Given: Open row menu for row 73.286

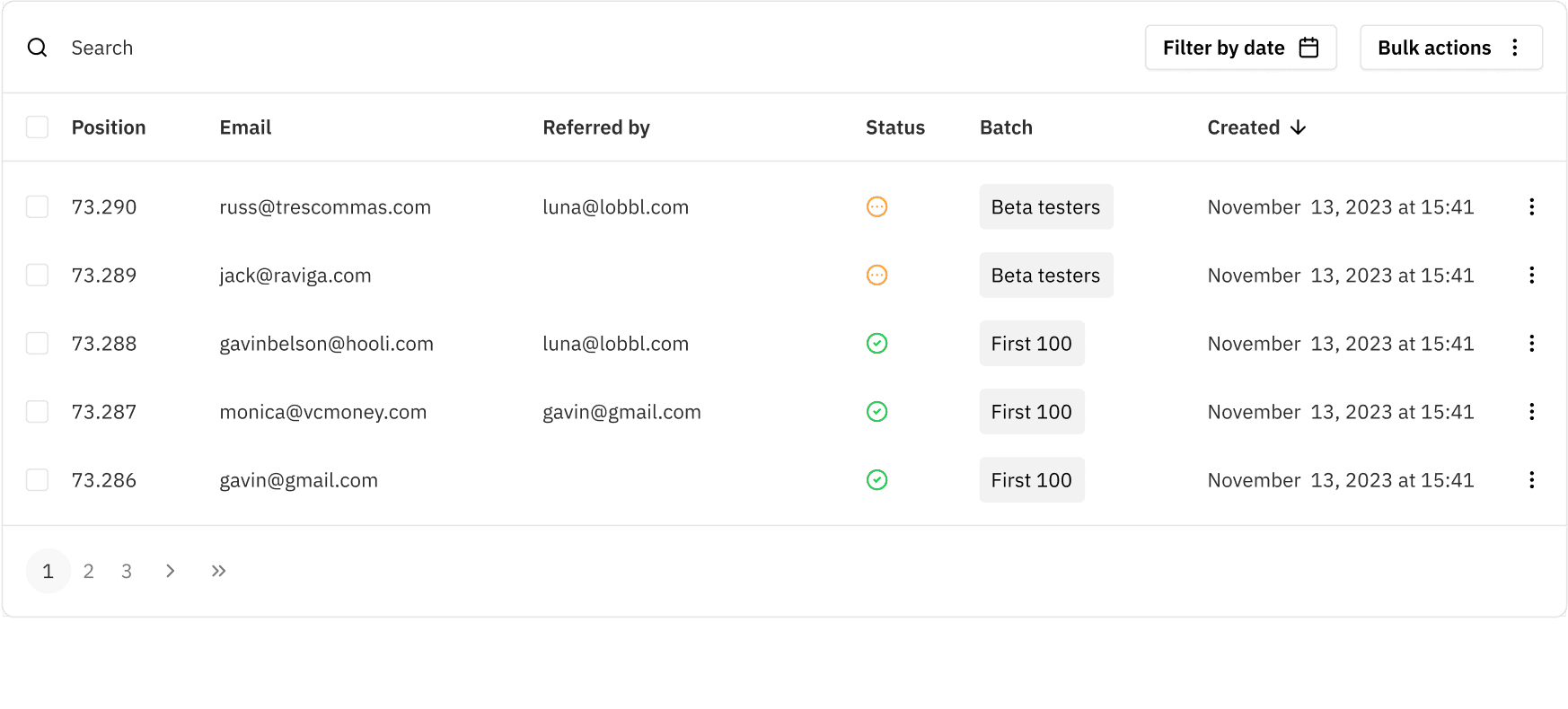Looking at the screenshot, I should point(1531,480).
